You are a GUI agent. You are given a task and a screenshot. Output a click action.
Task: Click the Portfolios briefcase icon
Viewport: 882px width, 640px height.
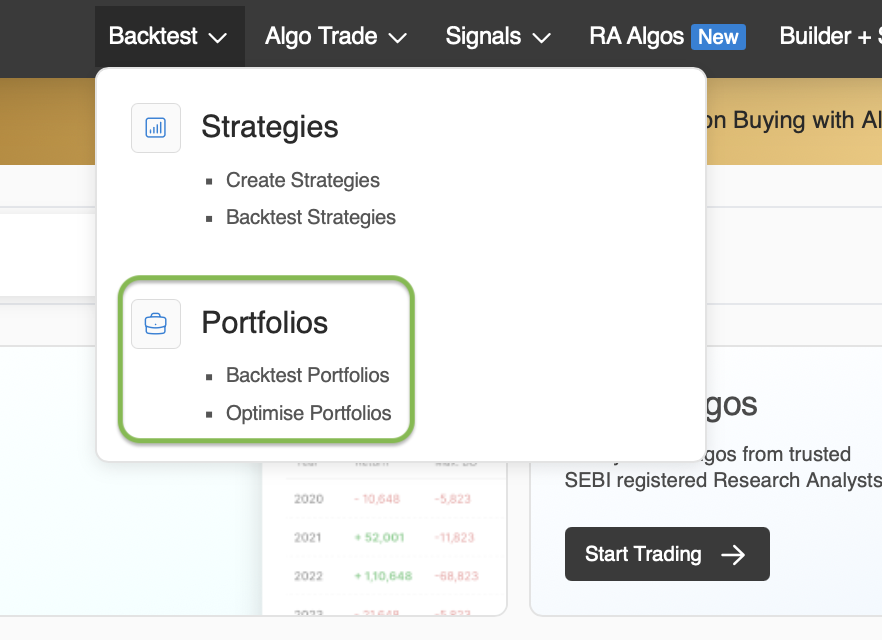point(156,324)
